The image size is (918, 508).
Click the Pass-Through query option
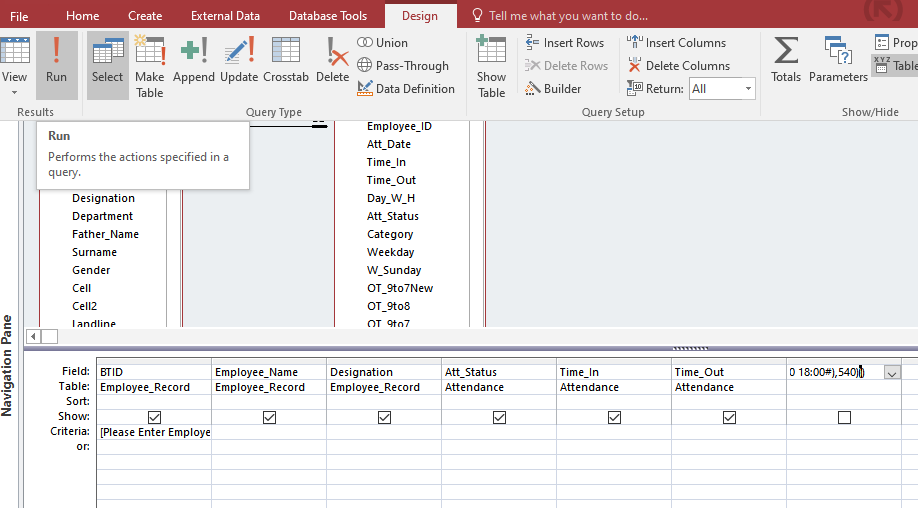coord(403,66)
